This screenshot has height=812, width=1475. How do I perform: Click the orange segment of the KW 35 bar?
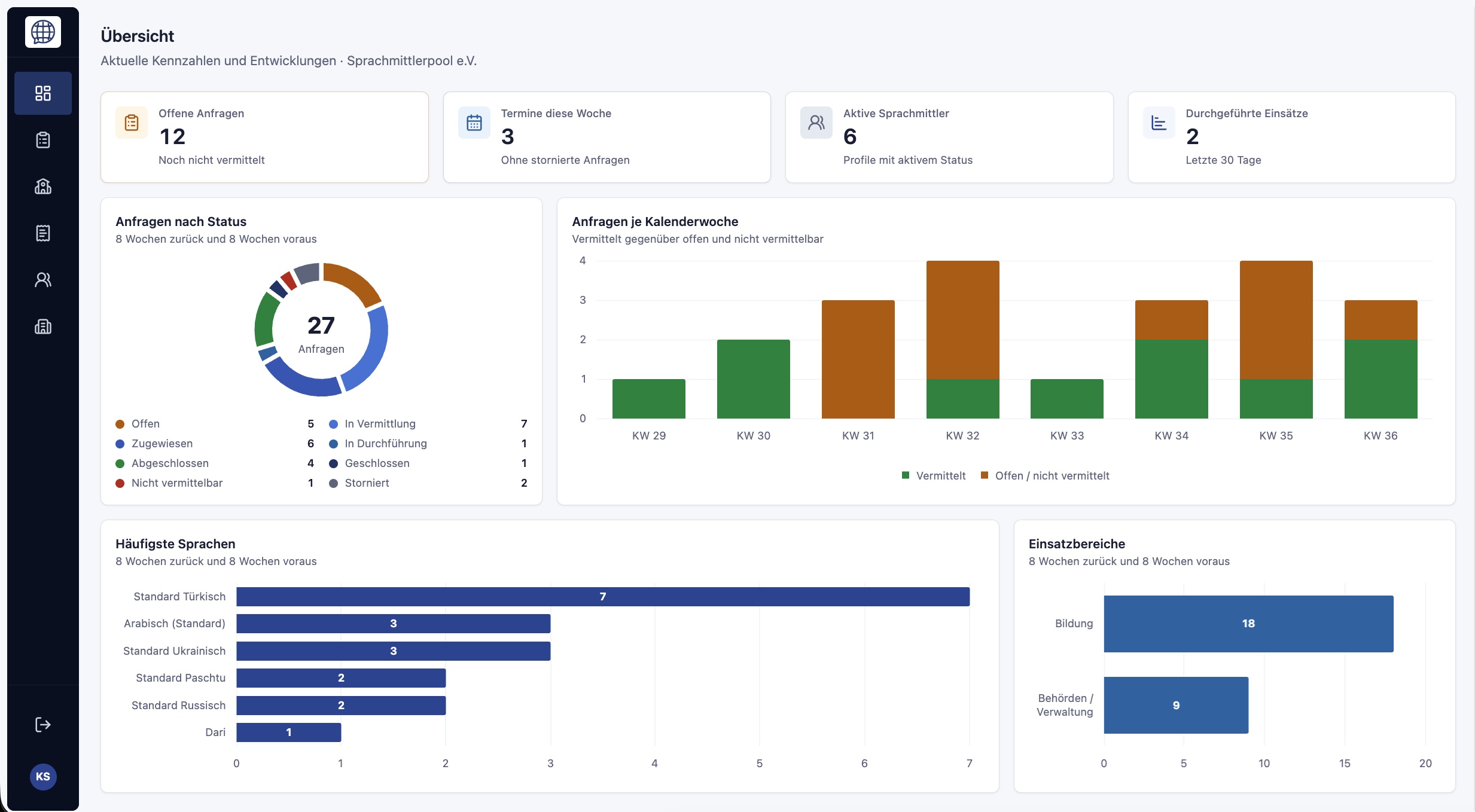click(1276, 320)
